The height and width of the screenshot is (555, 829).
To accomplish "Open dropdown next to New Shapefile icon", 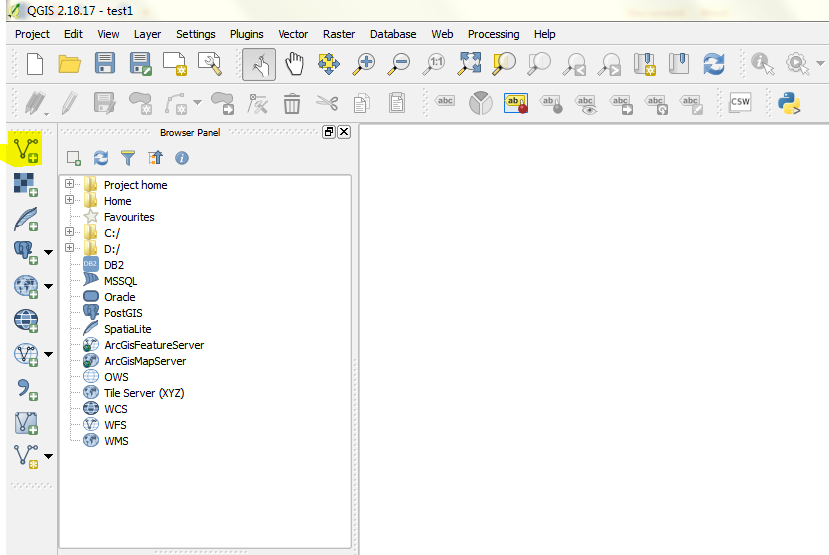I will click(x=48, y=456).
